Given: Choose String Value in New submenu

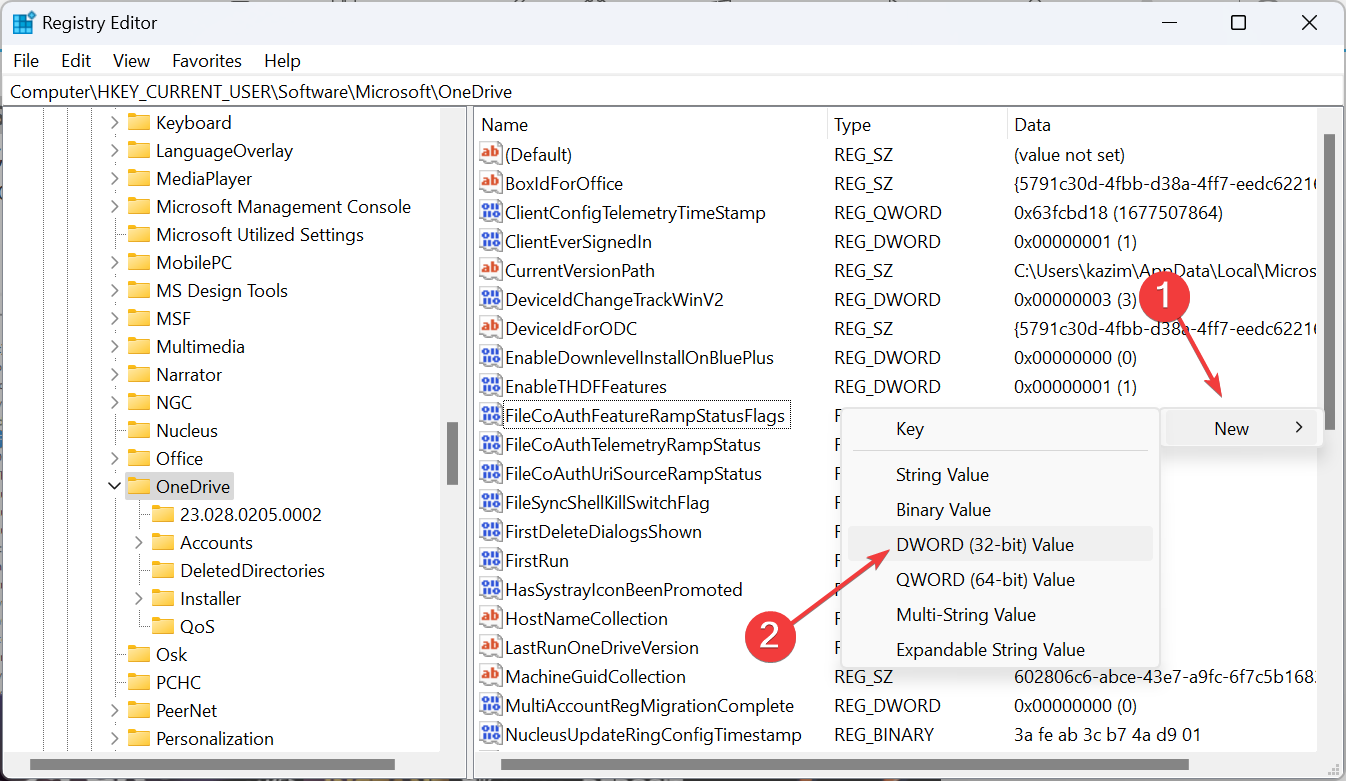Looking at the screenshot, I should coord(1000,475).
